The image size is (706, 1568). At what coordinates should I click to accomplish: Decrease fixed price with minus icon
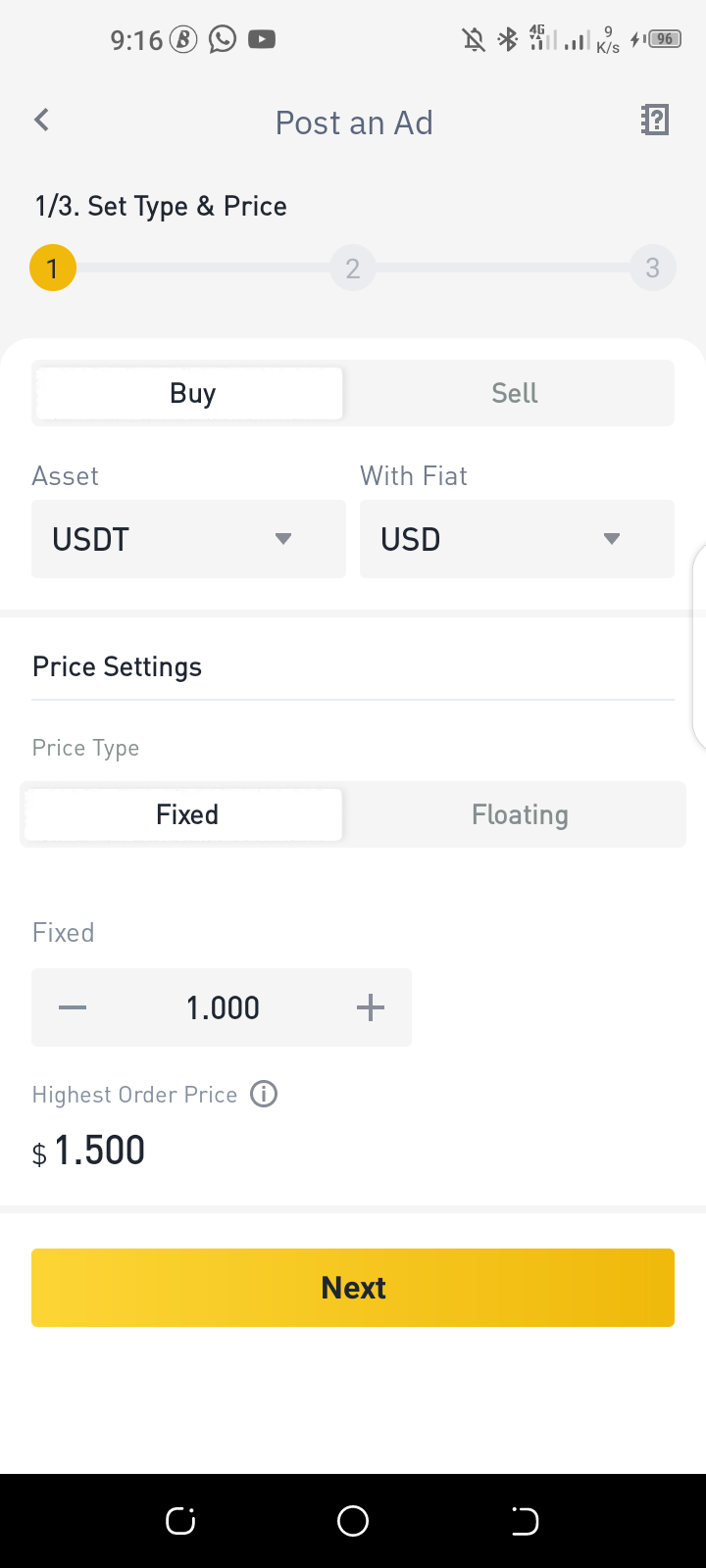click(x=73, y=1007)
